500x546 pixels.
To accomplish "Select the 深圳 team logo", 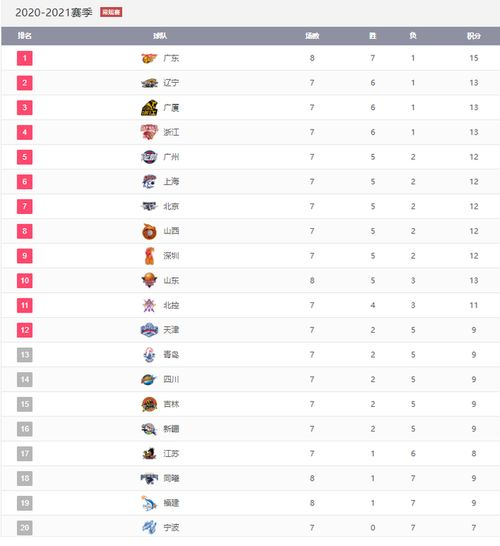I will tap(149, 256).
